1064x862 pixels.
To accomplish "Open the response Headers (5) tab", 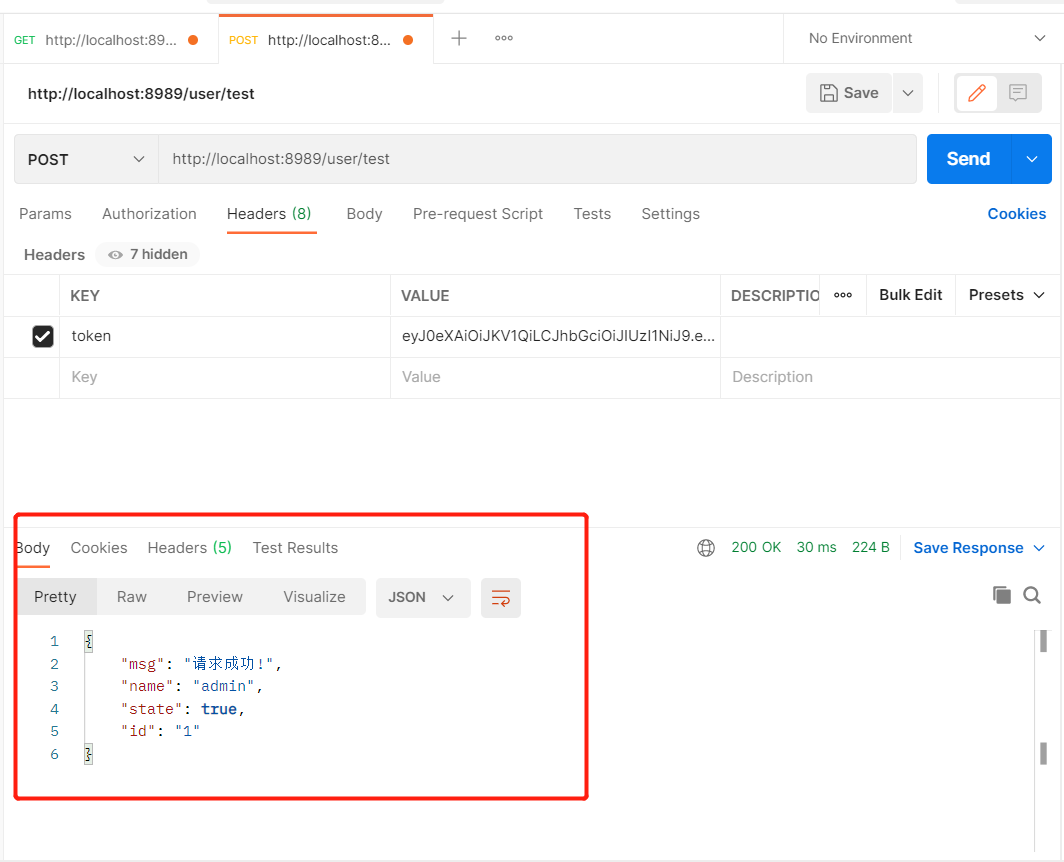I will click(190, 548).
